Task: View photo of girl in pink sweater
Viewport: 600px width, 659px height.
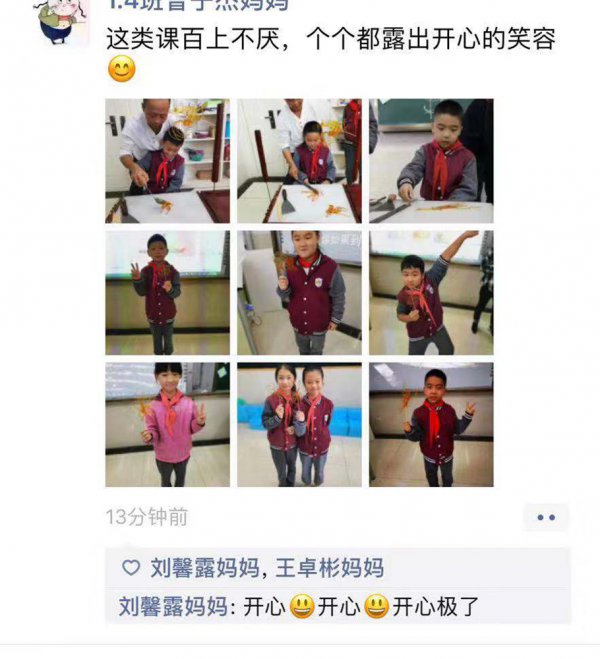Action: point(168,425)
